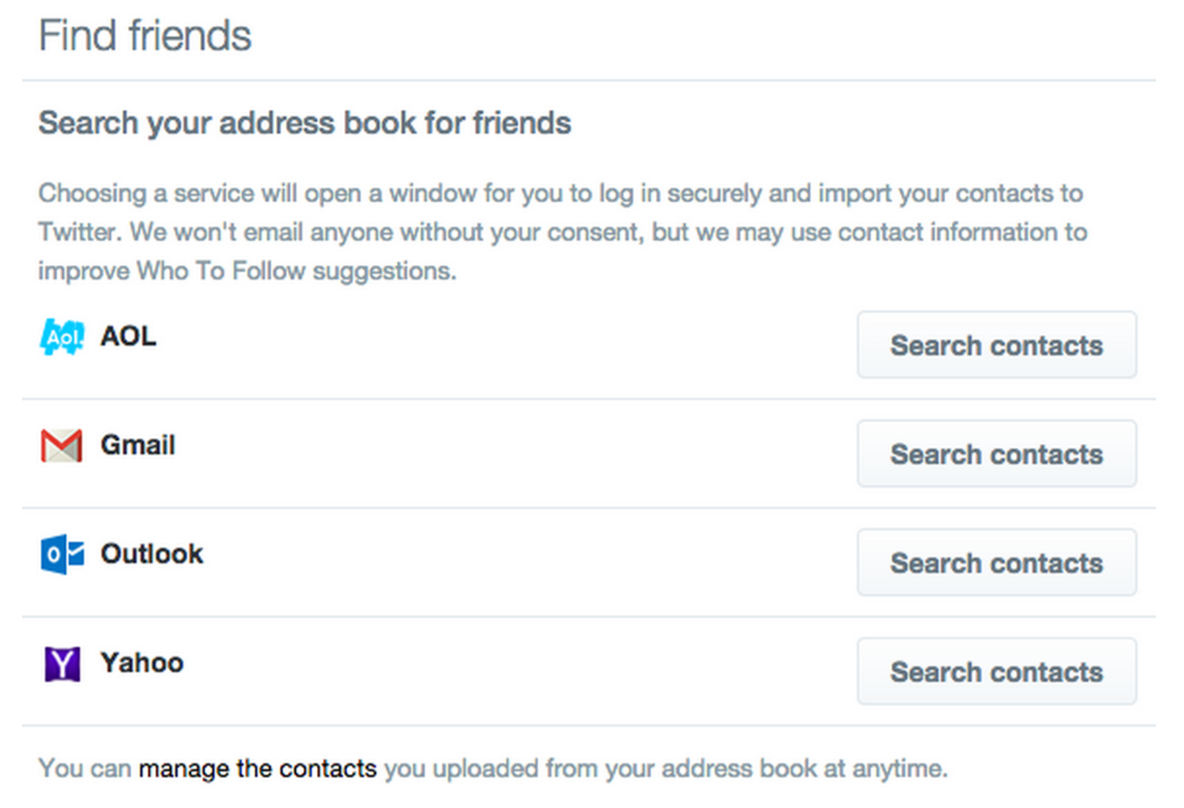Click the purple Yahoo icon
The height and width of the screenshot is (808, 1184).
(61, 664)
